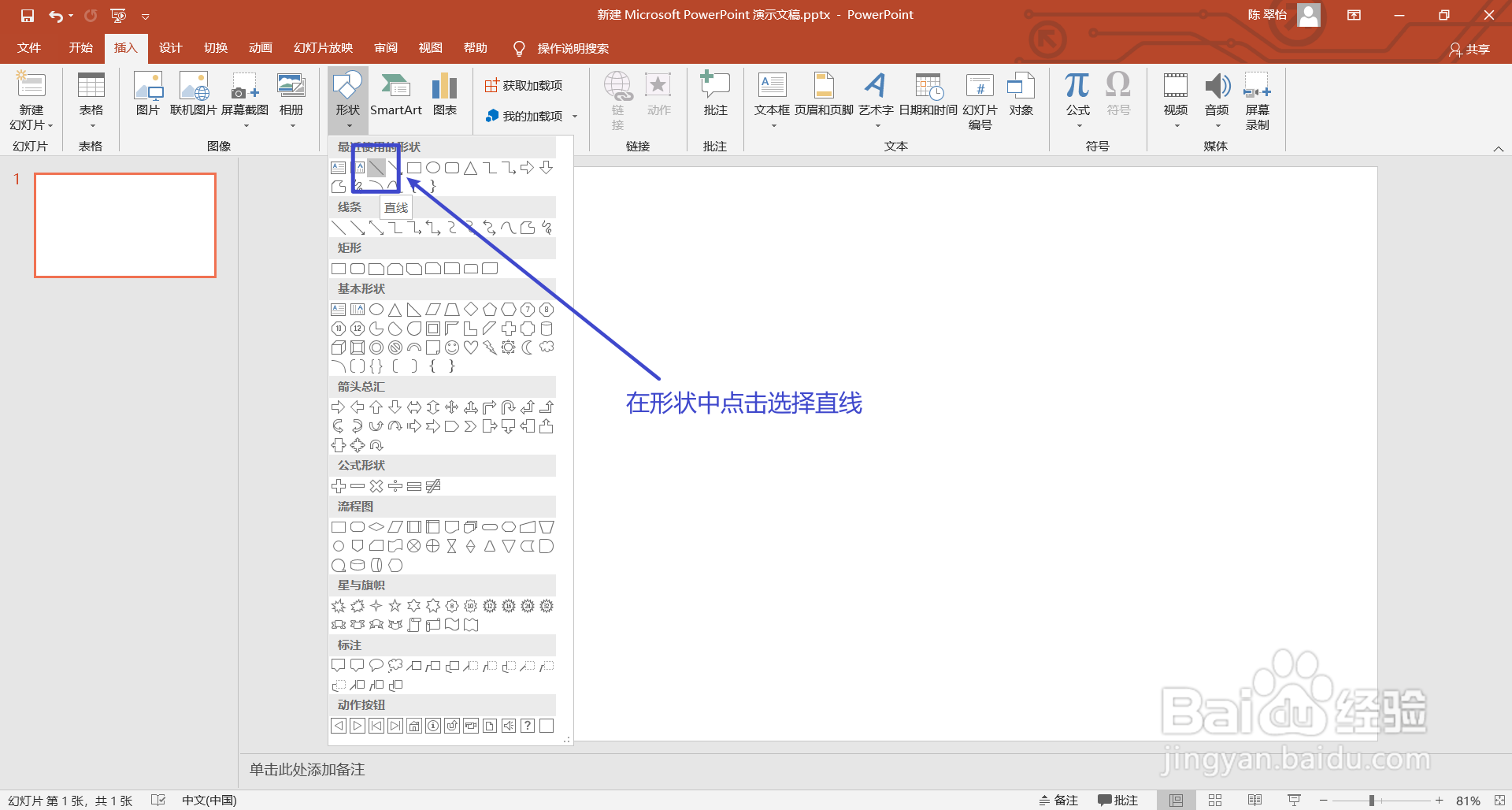
Task: Select the flowchart decision diamond shape
Action: [376, 527]
